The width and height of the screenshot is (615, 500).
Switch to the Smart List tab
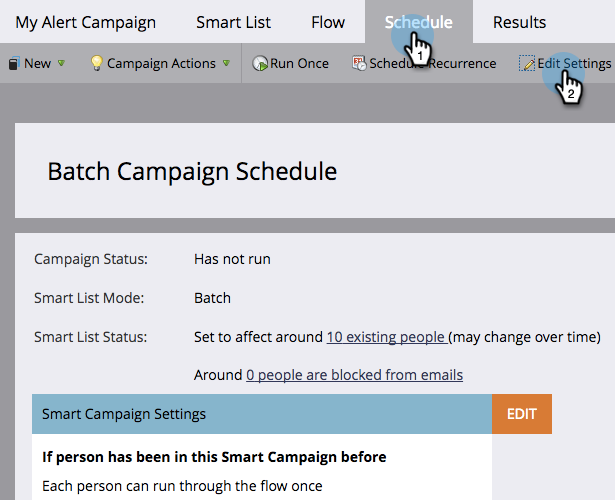[x=233, y=22]
